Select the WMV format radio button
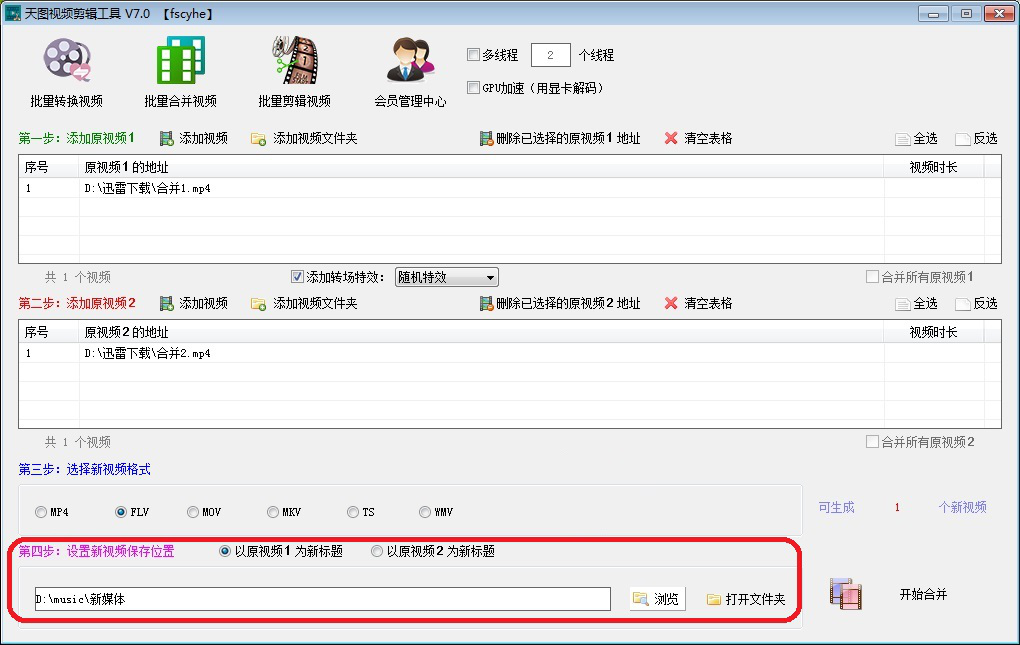This screenshot has width=1020, height=645. click(425, 512)
